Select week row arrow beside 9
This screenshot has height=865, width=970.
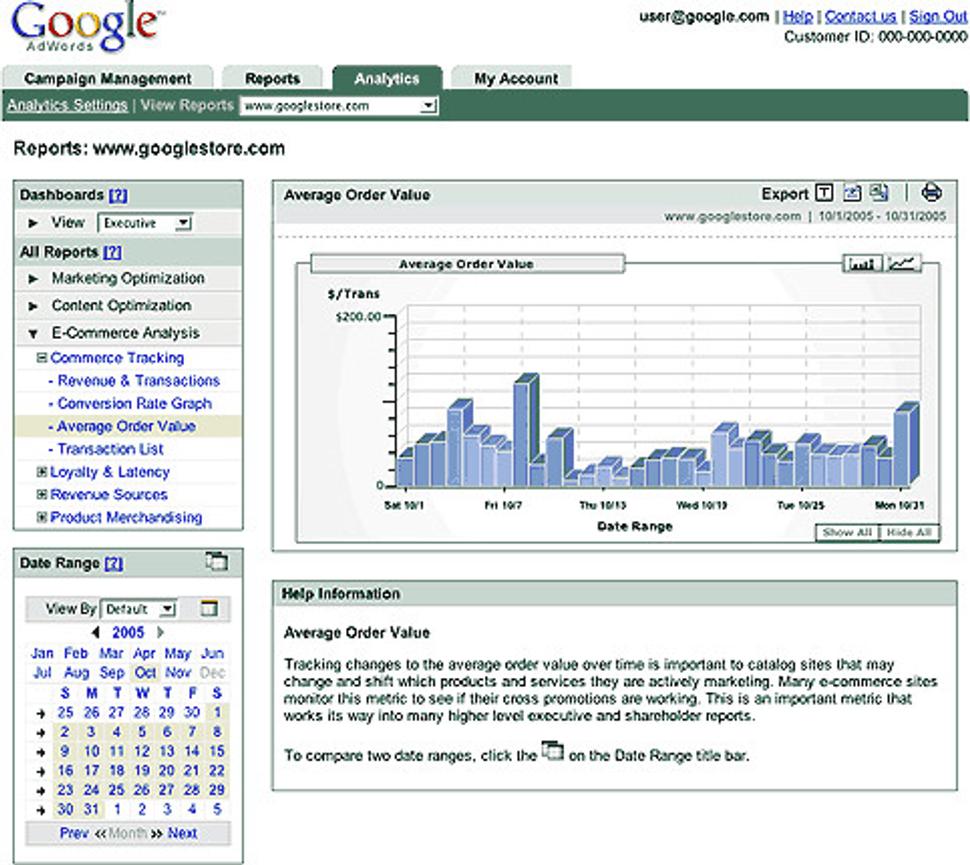click(41, 752)
